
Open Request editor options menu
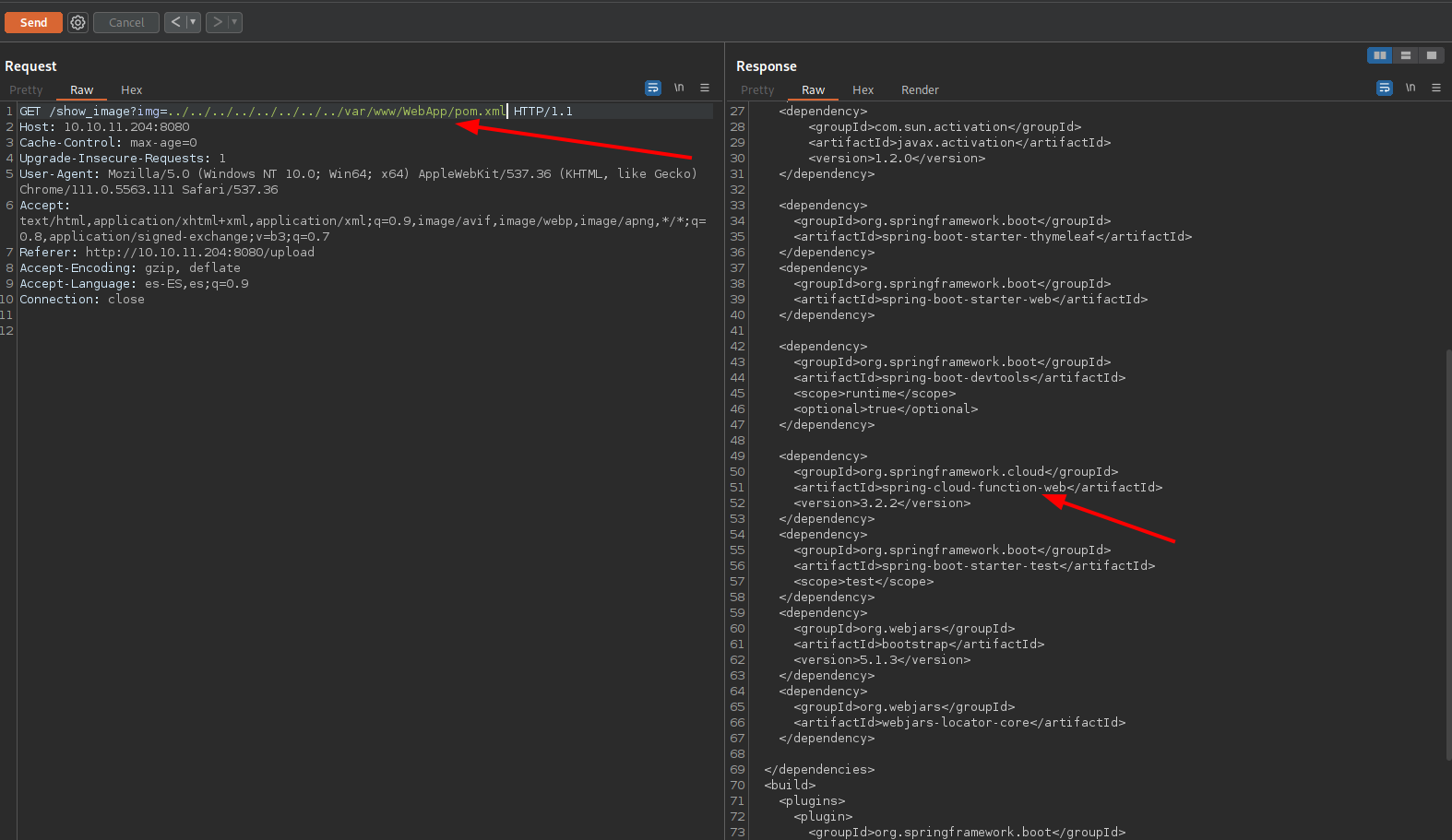pos(705,88)
